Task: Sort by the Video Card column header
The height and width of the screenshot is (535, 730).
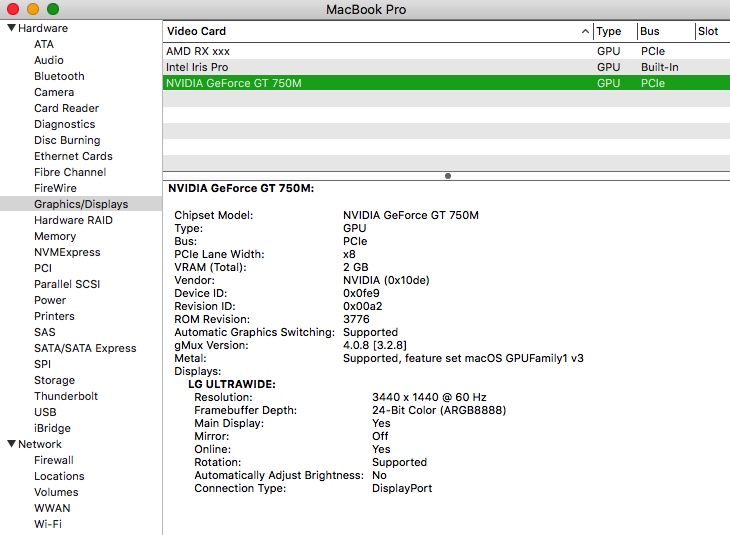Action: pos(378,31)
